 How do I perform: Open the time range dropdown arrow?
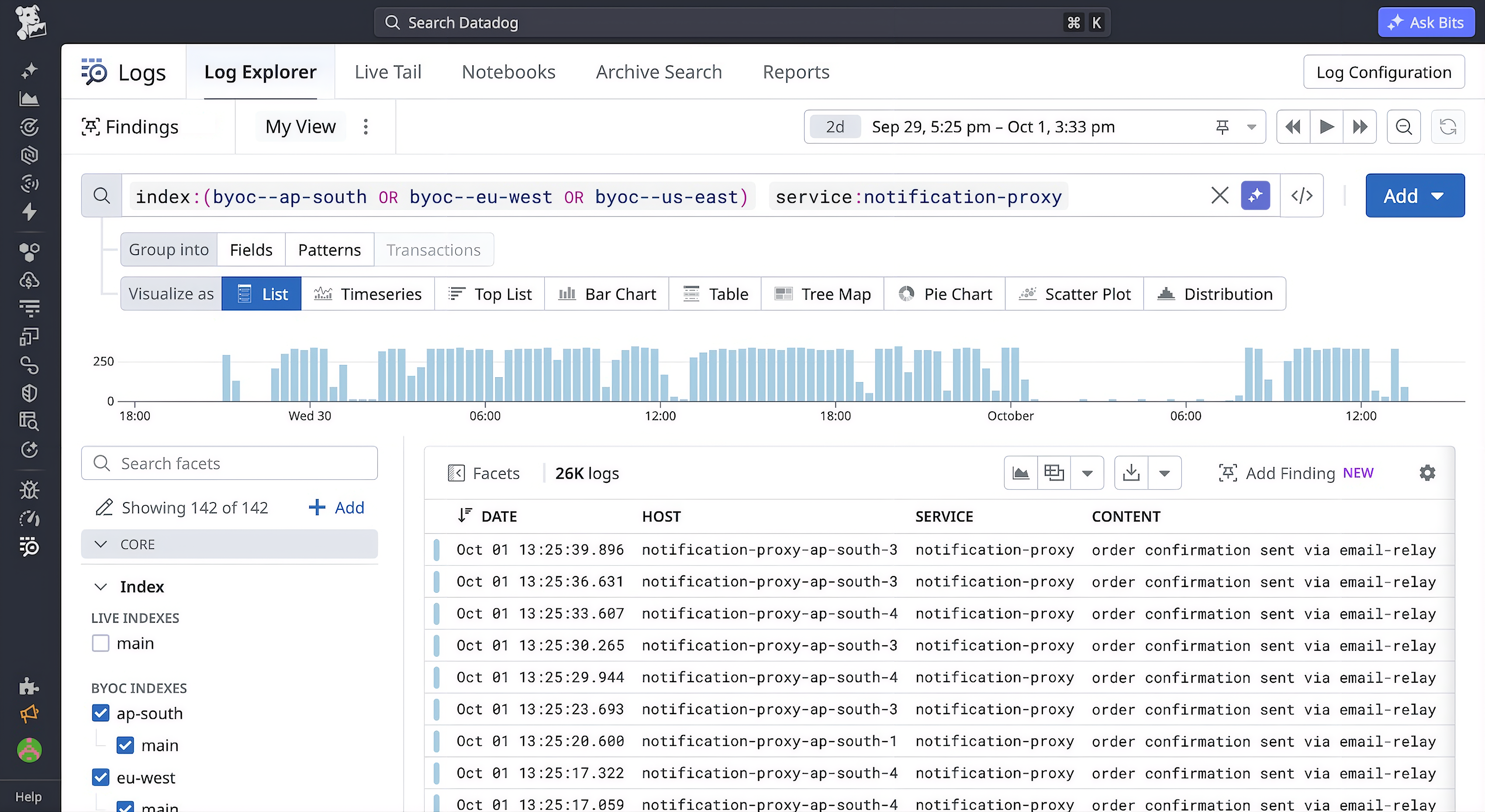click(1251, 127)
